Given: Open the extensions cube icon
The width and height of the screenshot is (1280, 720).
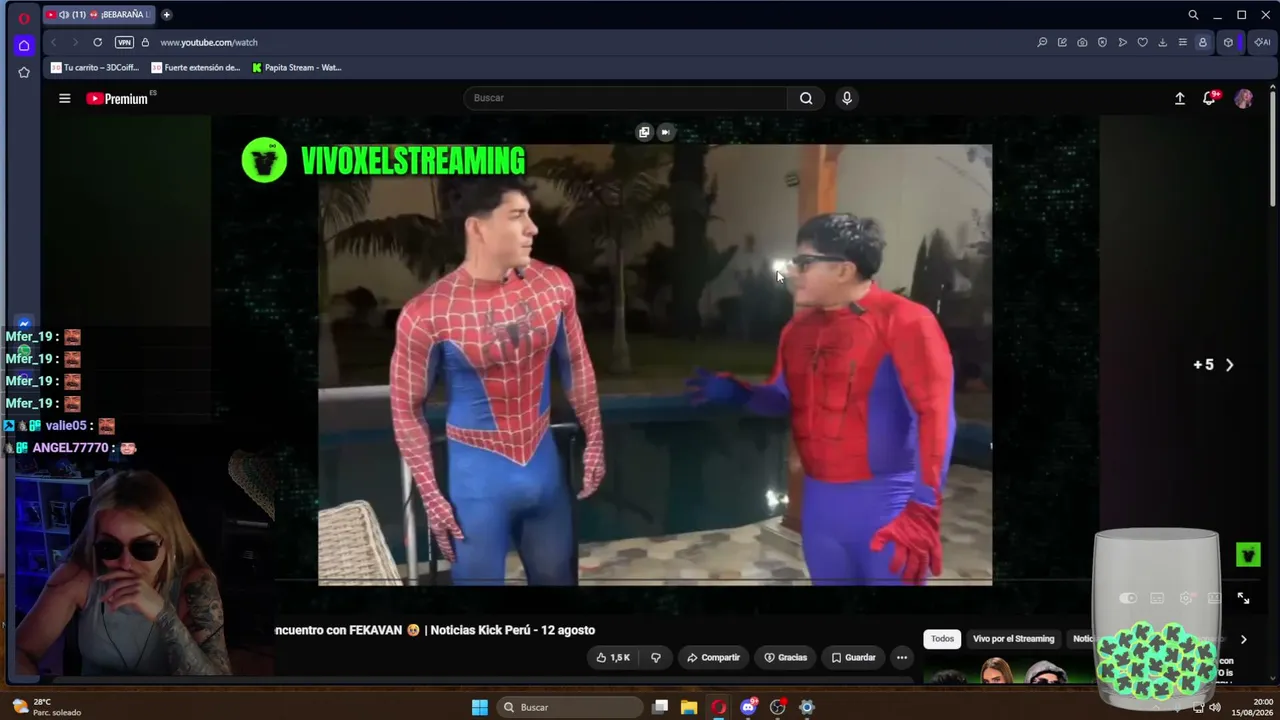Looking at the screenshot, I should (x=1228, y=42).
